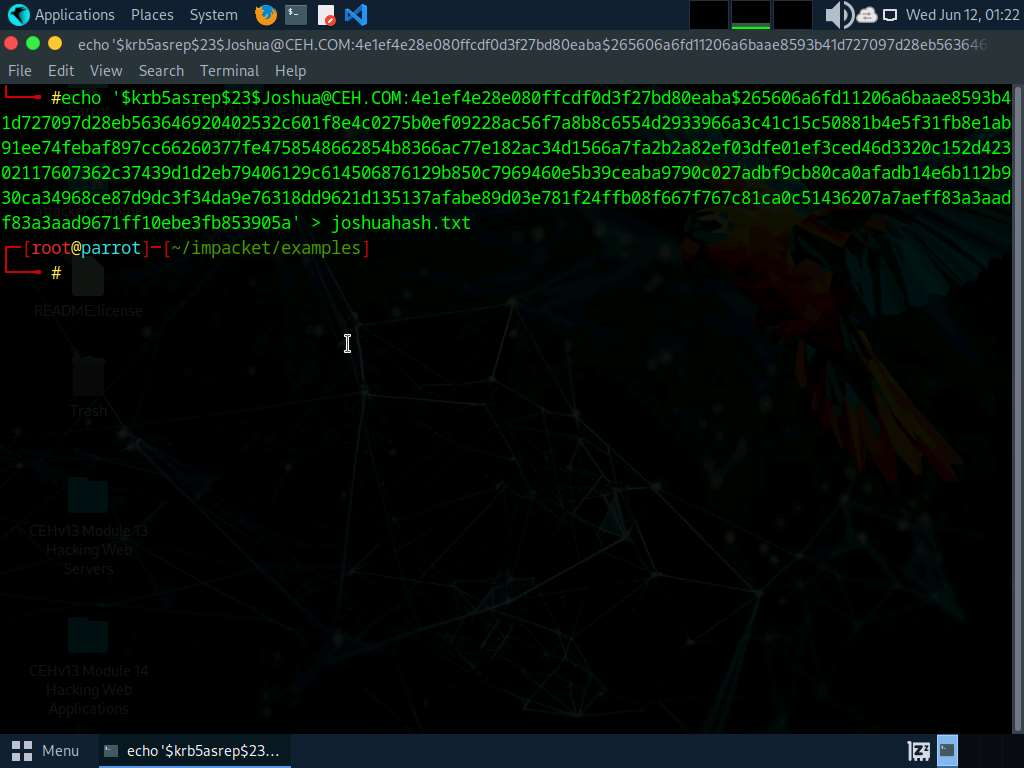
Task: Open the Search menu in terminal
Action: 161,71
